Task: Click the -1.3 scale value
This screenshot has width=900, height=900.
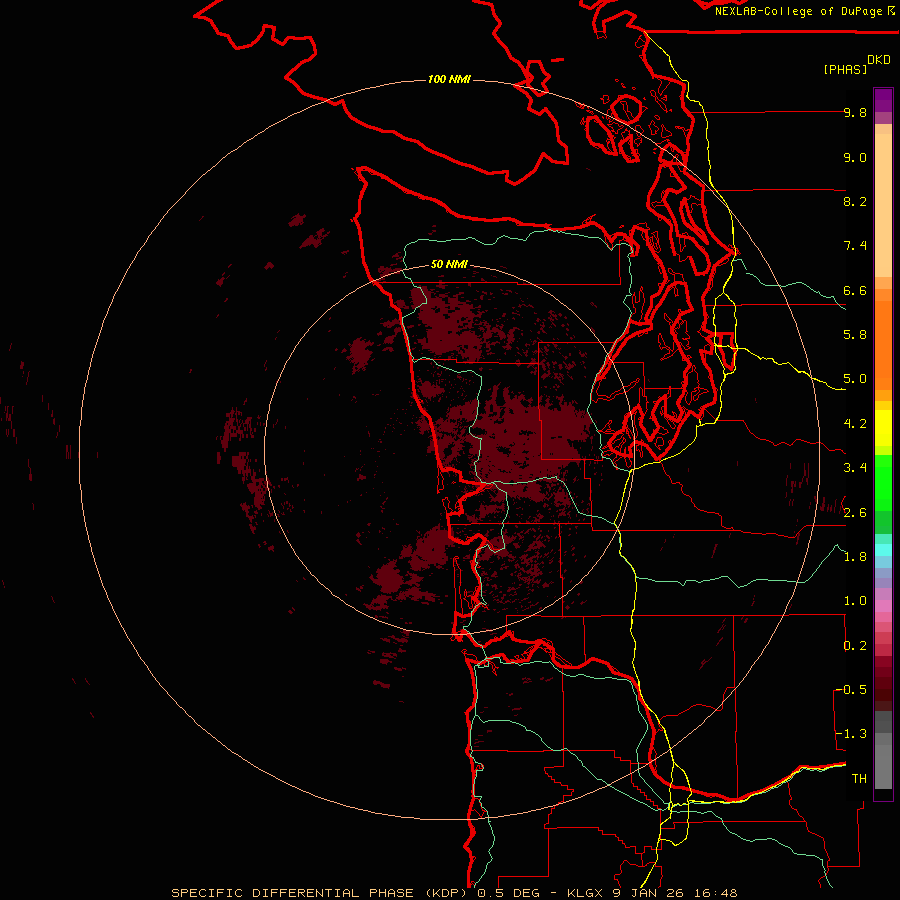Action: [x=850, y=734]
